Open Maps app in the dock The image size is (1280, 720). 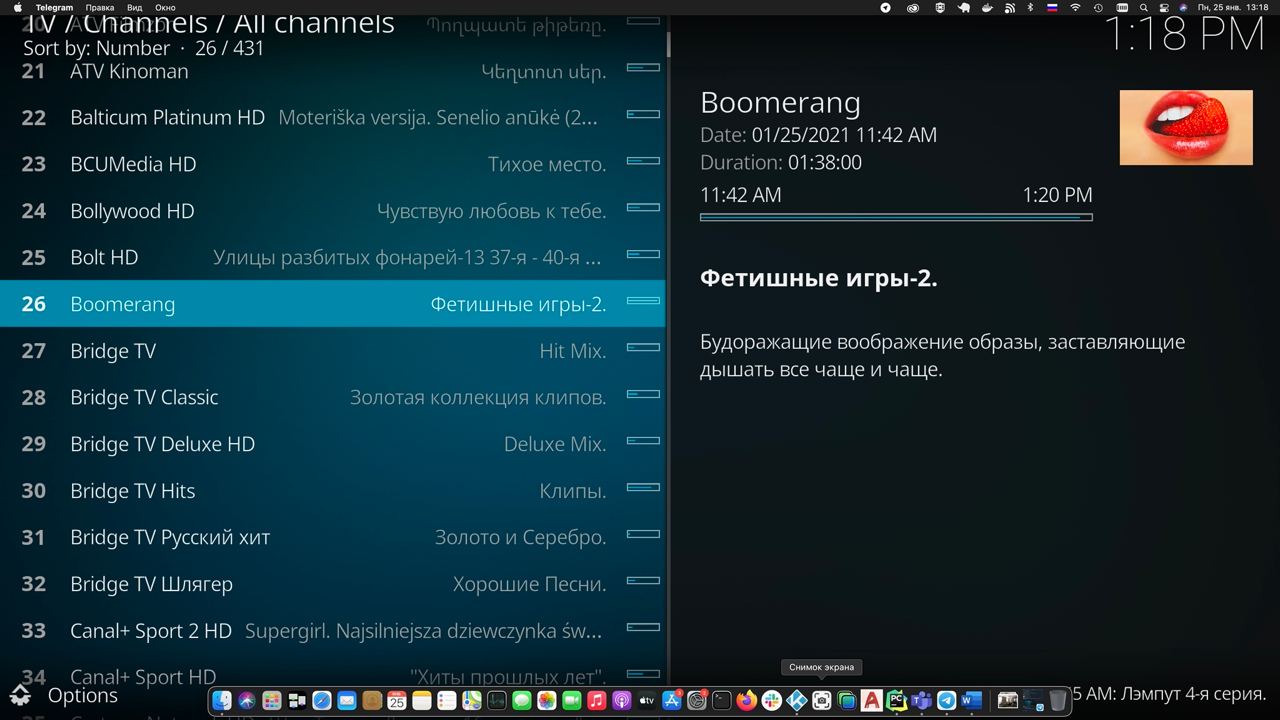pos(472,701)
